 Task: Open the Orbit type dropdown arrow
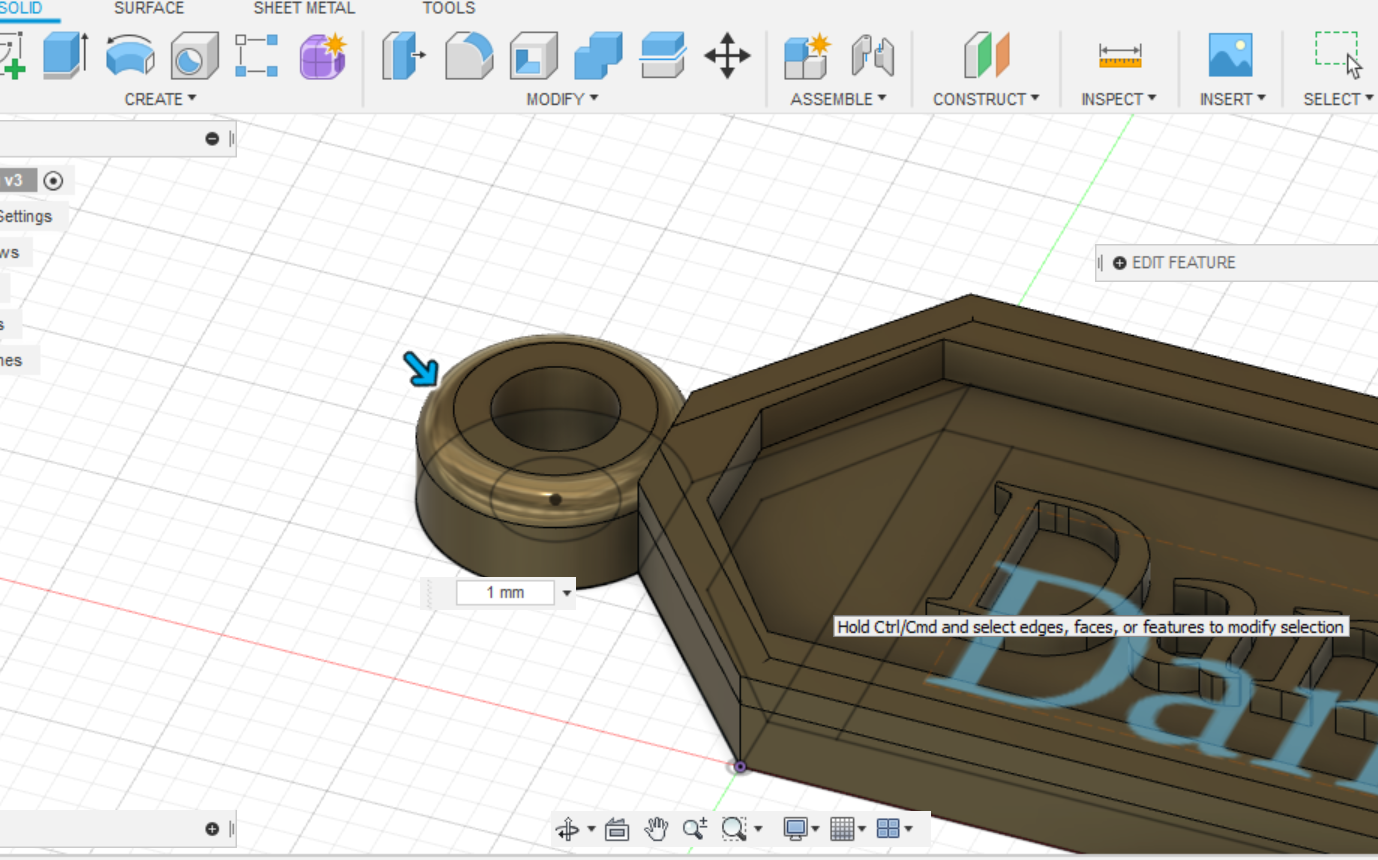tap(591, 829)
